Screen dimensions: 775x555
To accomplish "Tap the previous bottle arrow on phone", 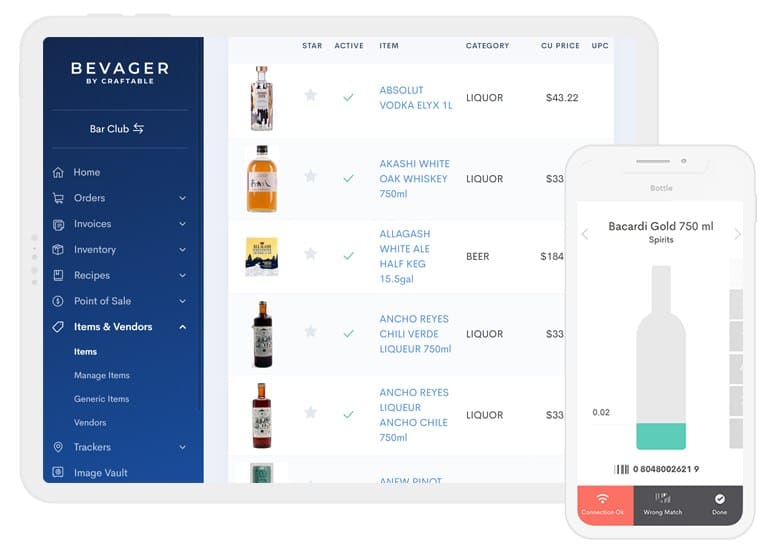I will [x=586, y=234].
